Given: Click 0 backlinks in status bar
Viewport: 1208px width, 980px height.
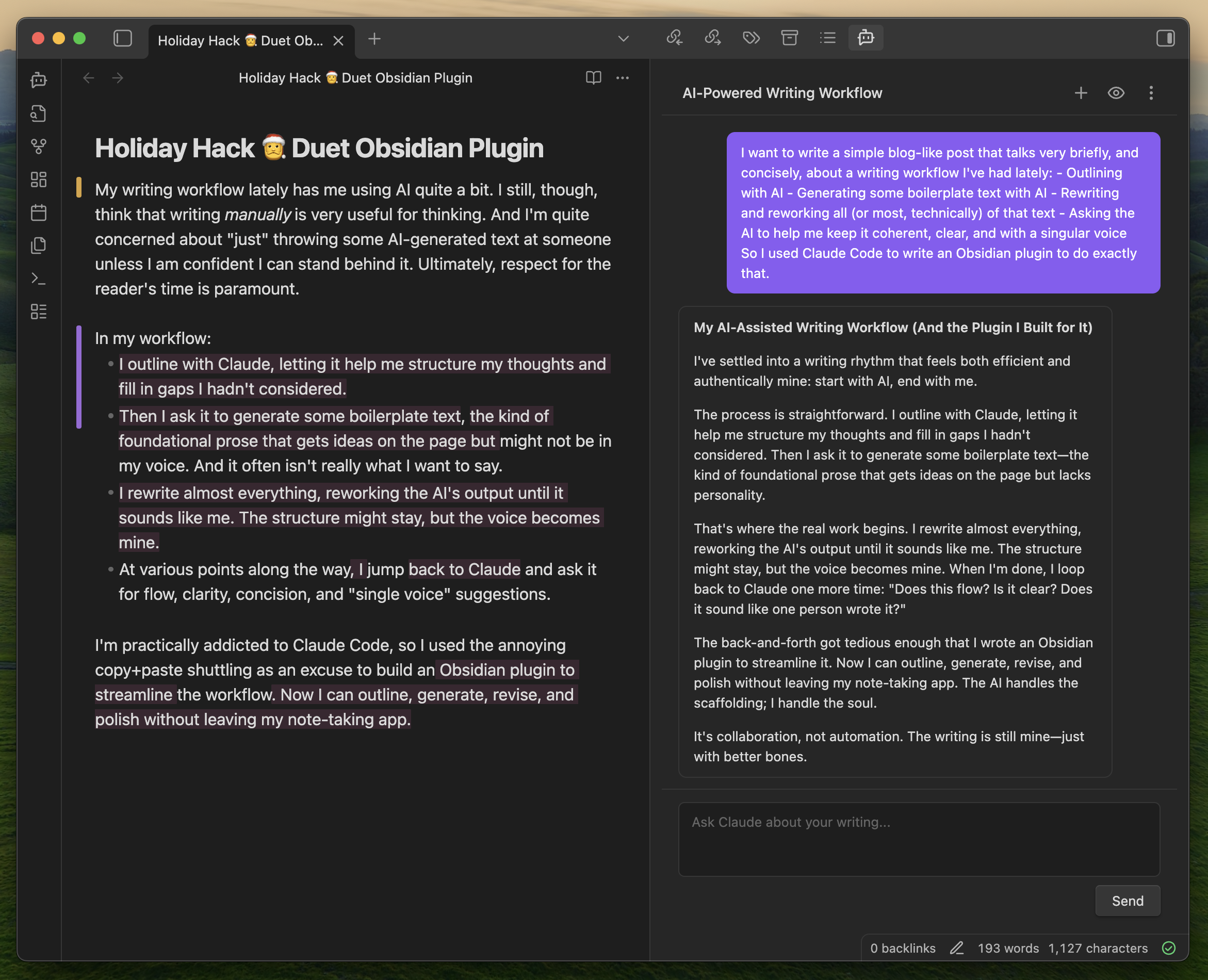Looking at the screenshot, I should point(902,949).
